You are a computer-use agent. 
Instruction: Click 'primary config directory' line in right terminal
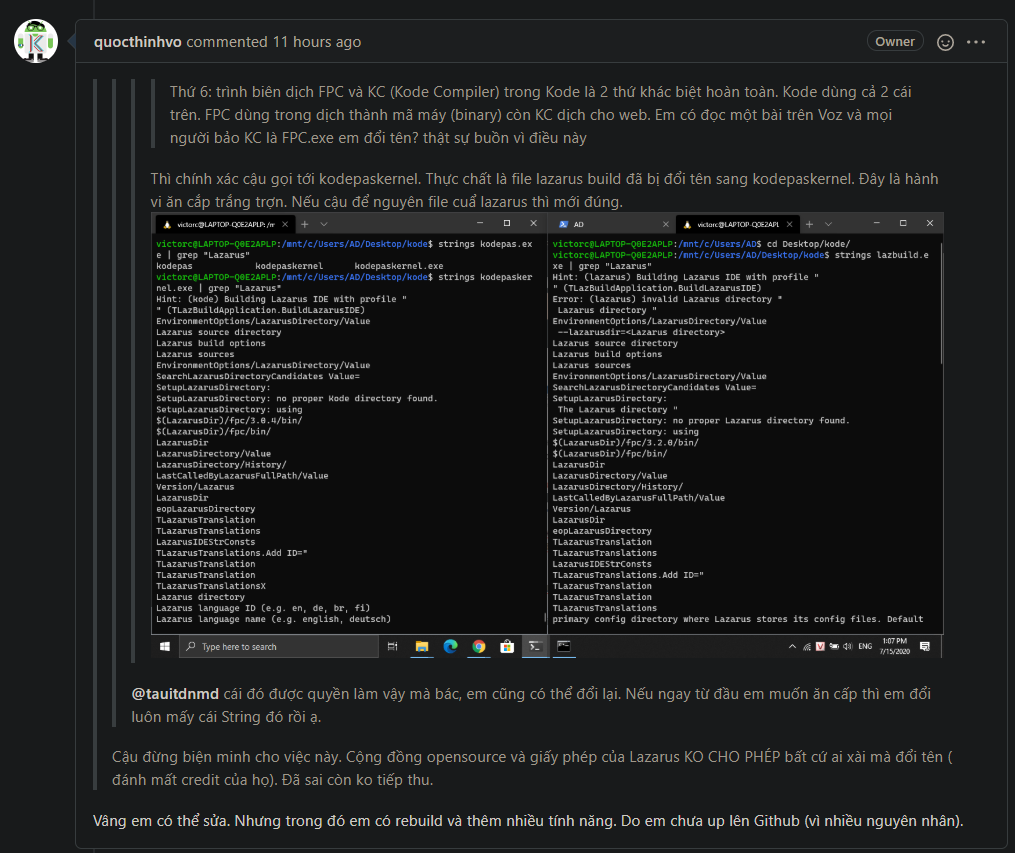738,619
